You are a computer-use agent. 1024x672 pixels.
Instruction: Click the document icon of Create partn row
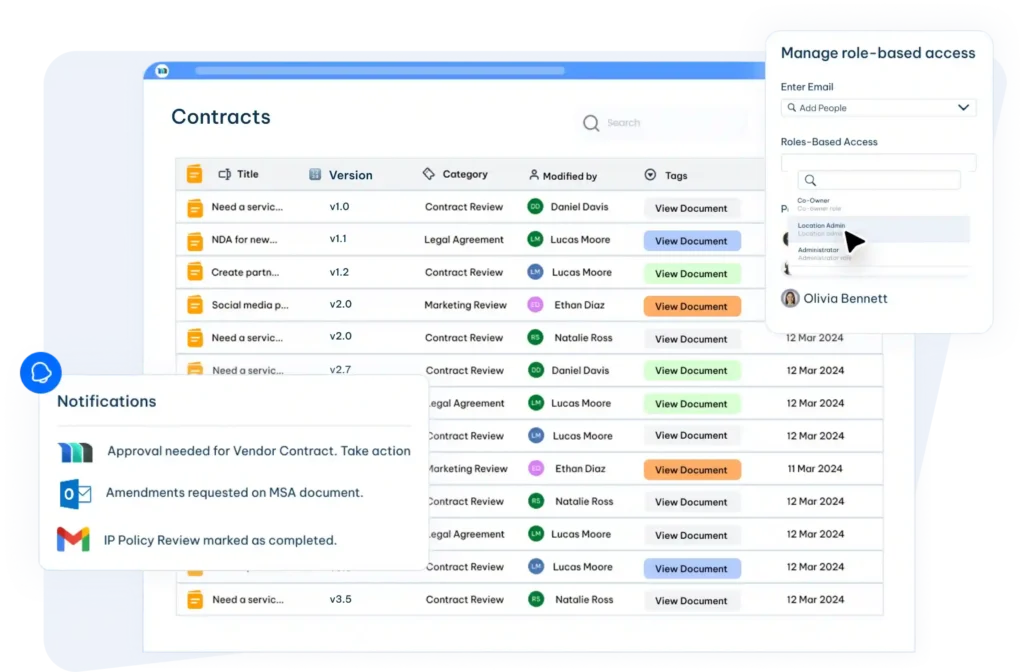point(195,272)
